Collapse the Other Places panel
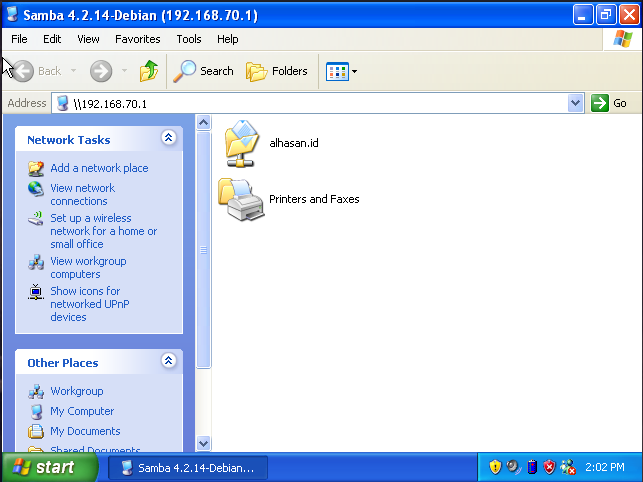 (x=169, y=361)
